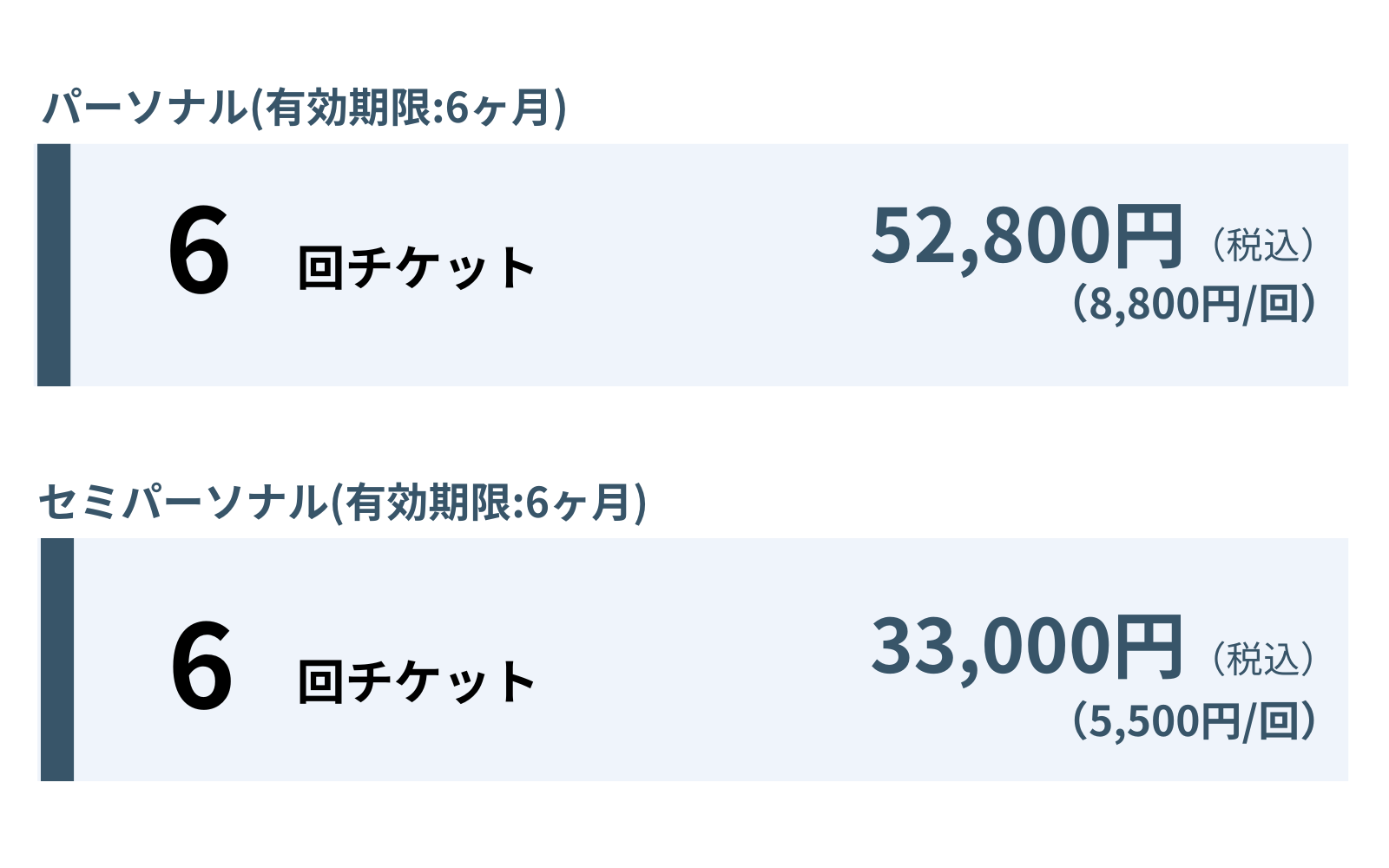1389x868 pixels.
Task: Click the 円 character after 52,800
Action: point(1148,236)
